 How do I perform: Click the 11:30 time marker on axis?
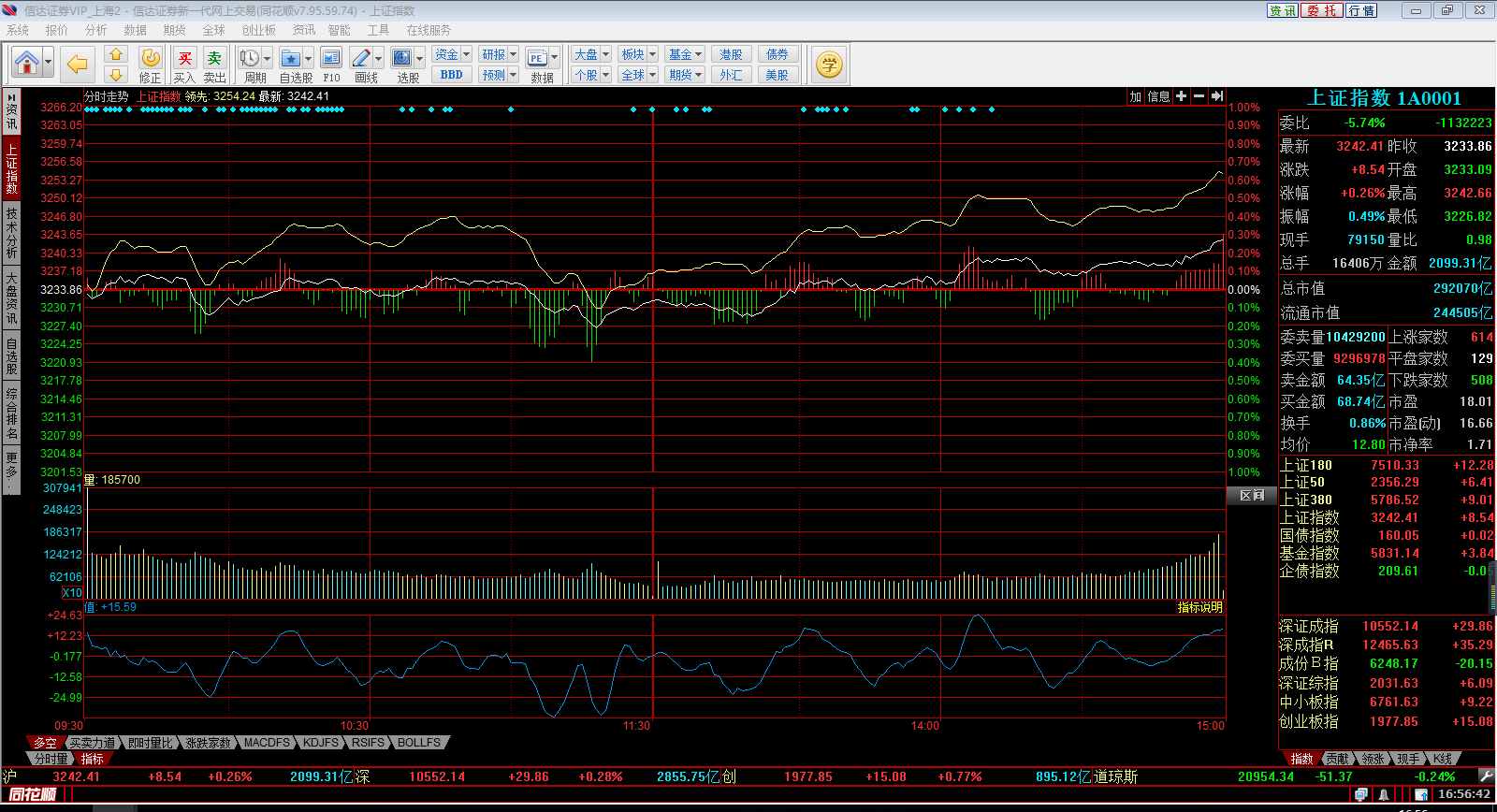coord(636,725)
